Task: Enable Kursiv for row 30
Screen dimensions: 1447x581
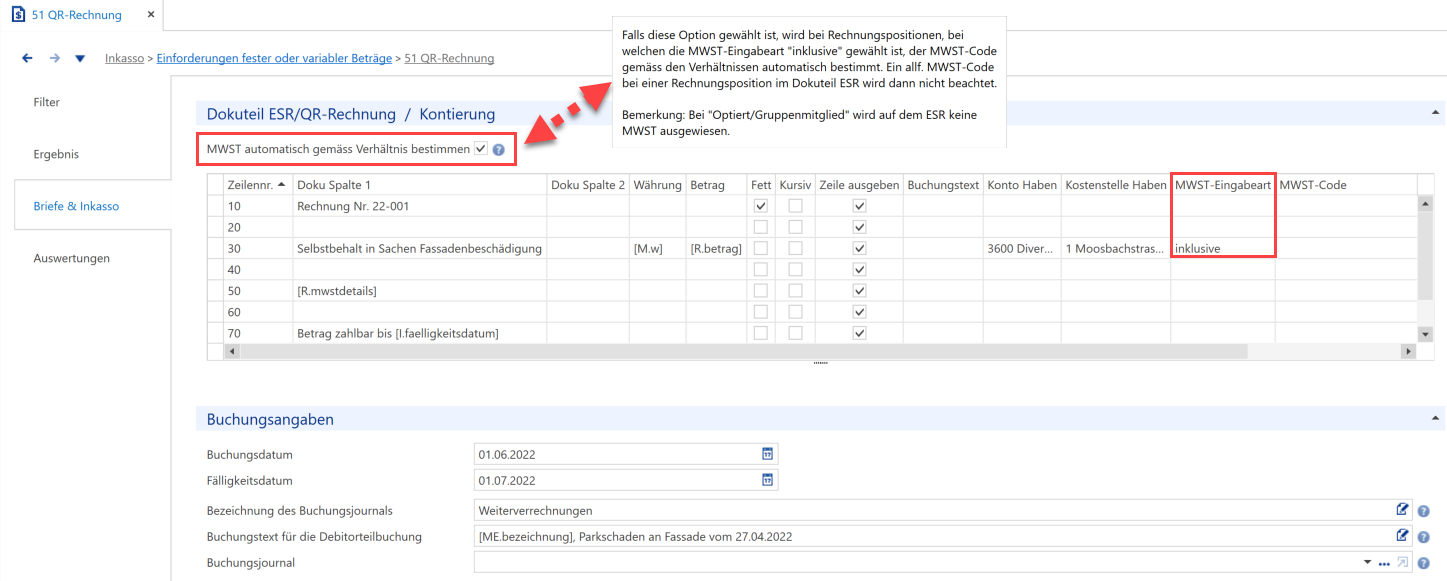Action: (x=795, y=248)
